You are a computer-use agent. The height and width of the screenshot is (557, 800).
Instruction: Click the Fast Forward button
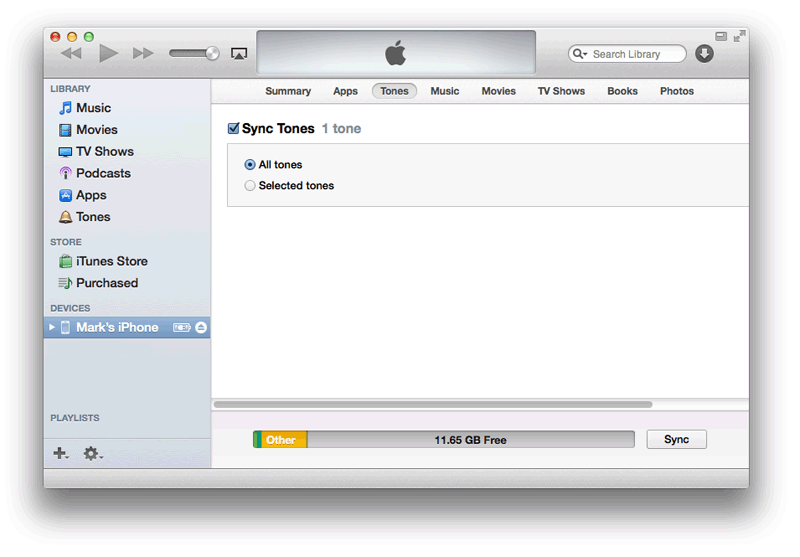pyautogui.click(x=143, y=54)
